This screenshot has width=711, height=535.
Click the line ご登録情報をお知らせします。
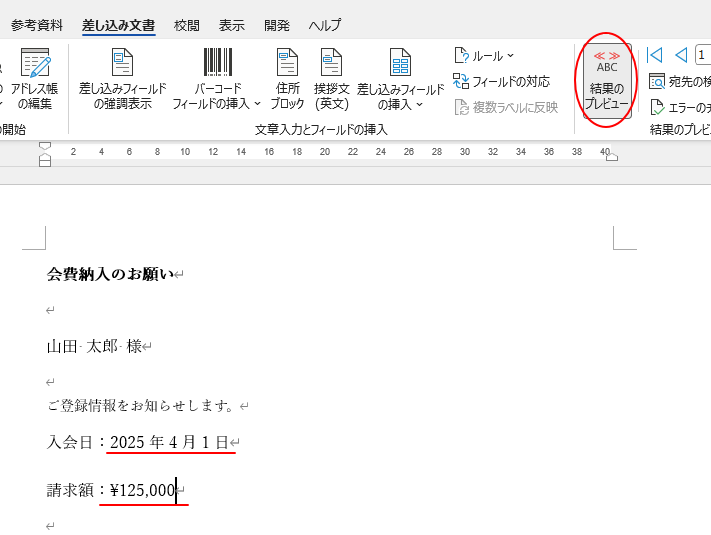[x=141, y=406]
